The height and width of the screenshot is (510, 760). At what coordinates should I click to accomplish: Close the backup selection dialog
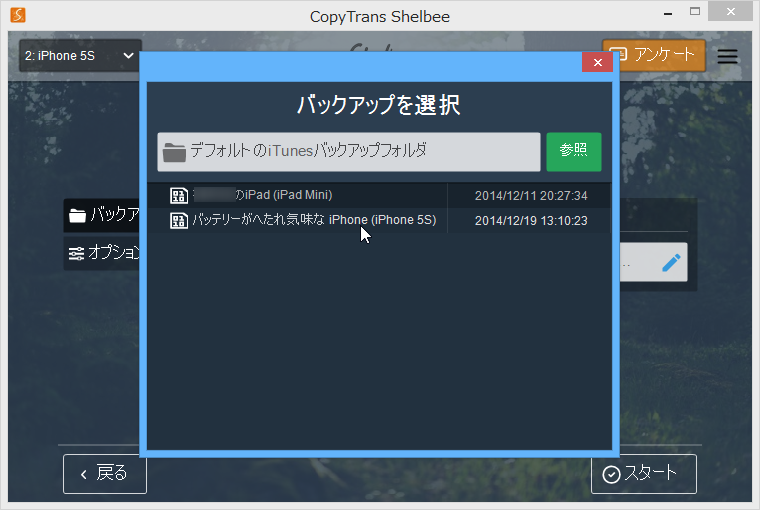pos(597,63)
